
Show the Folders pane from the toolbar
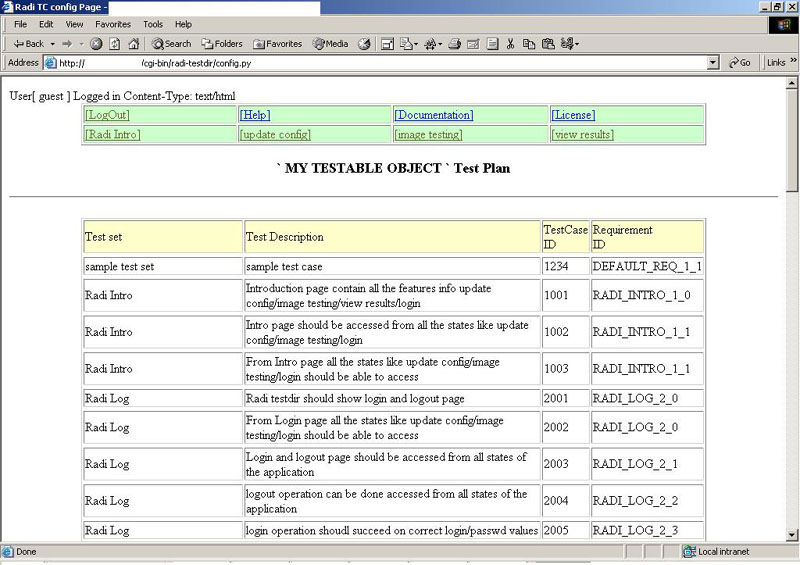[x=221, y=44]
